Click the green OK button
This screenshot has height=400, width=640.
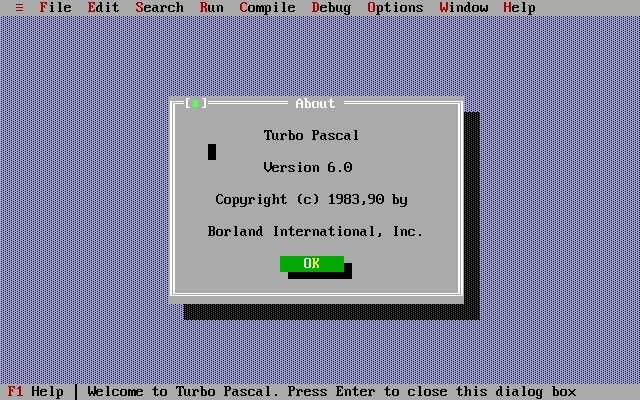click(x=312, y=264)
